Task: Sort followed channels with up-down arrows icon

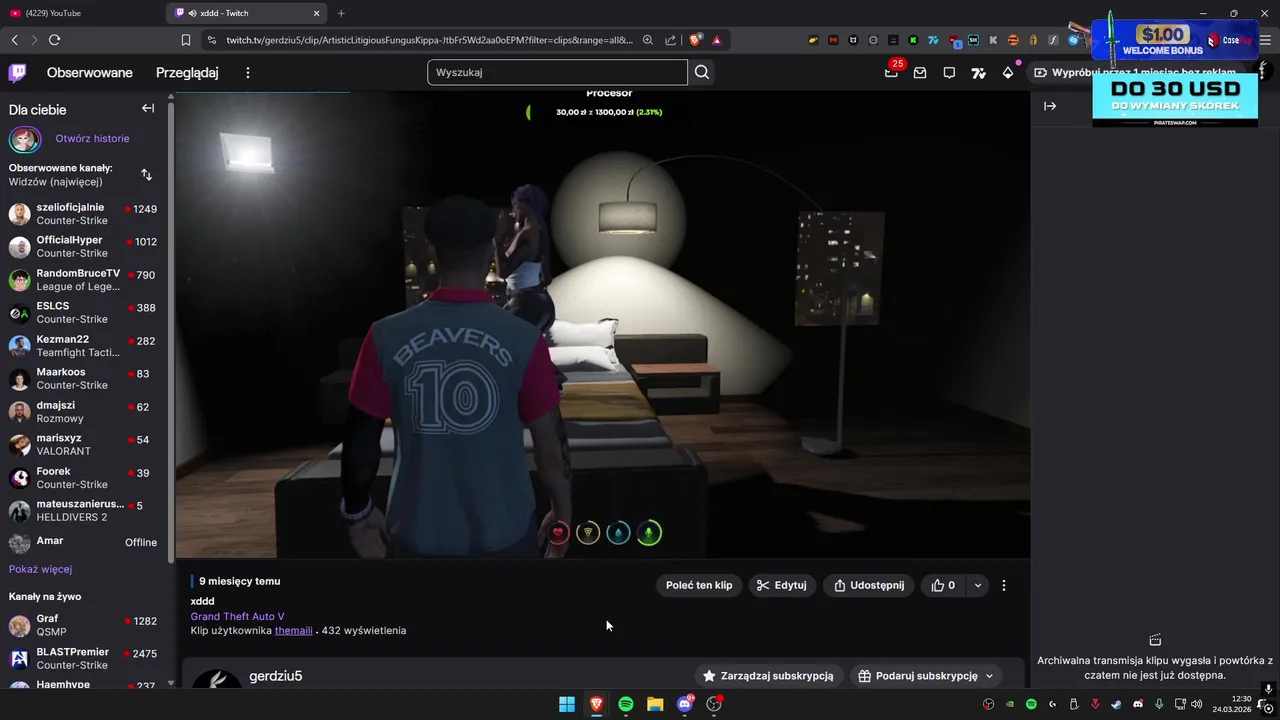Action: (146, 175)
